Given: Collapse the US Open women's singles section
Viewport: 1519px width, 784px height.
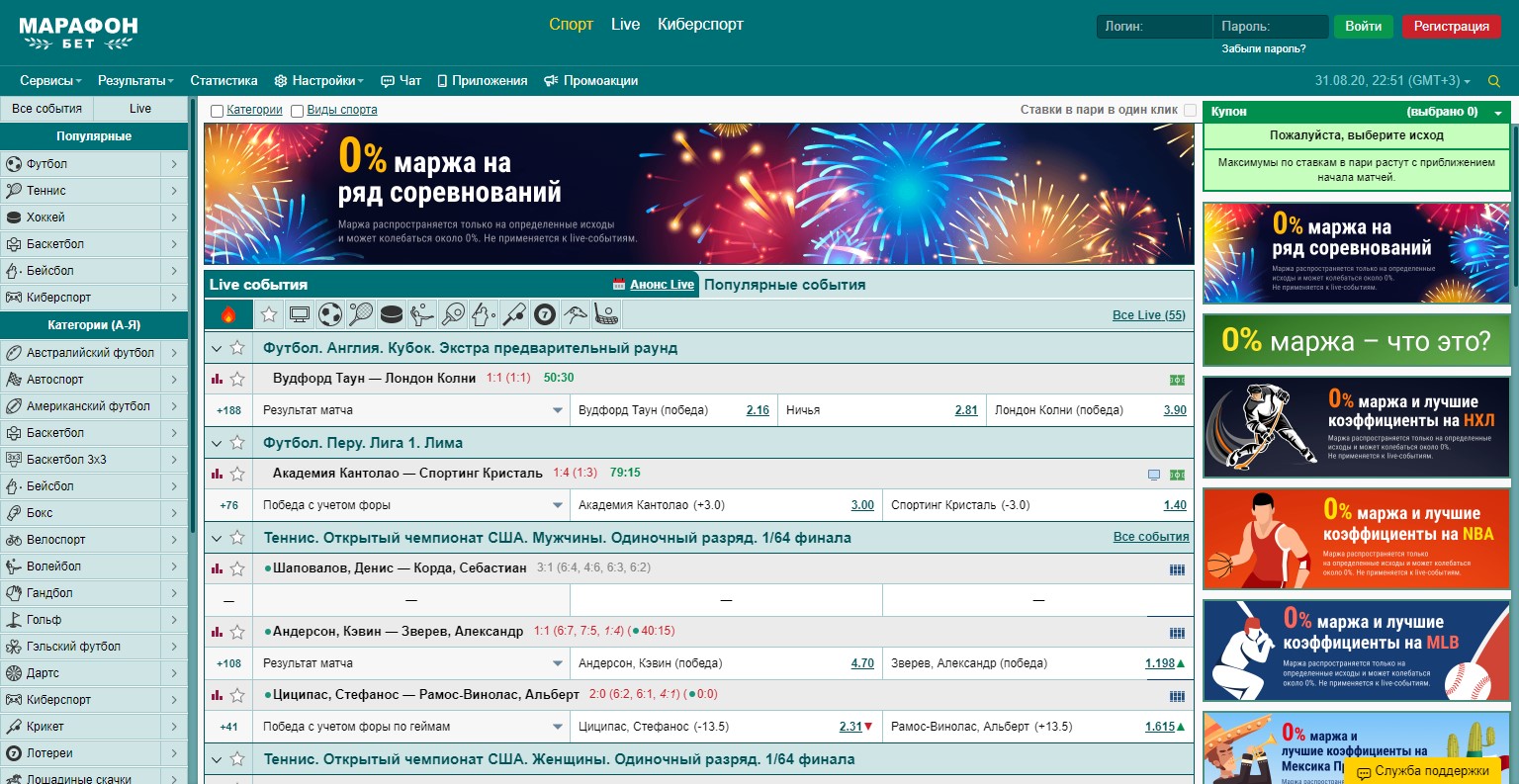Looking at the screenshot, I should (217, 759).
